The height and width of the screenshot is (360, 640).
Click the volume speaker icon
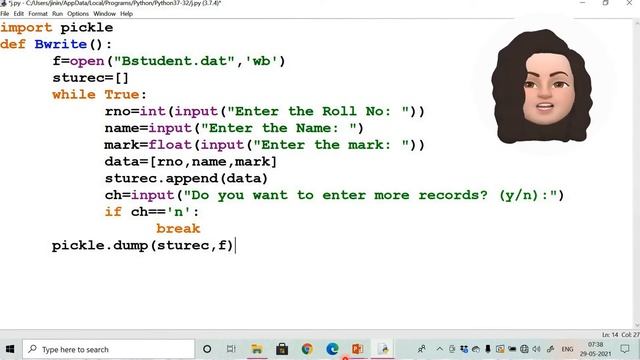click(536, 349)
